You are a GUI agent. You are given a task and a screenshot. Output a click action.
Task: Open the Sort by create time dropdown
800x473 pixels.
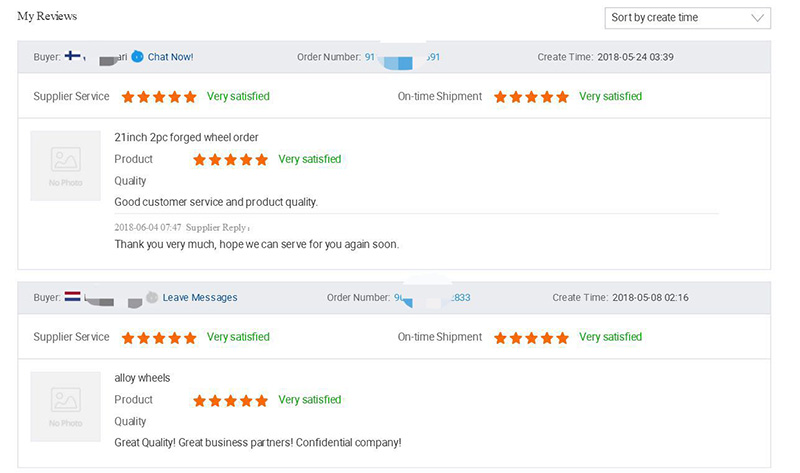tap(687, 18)
